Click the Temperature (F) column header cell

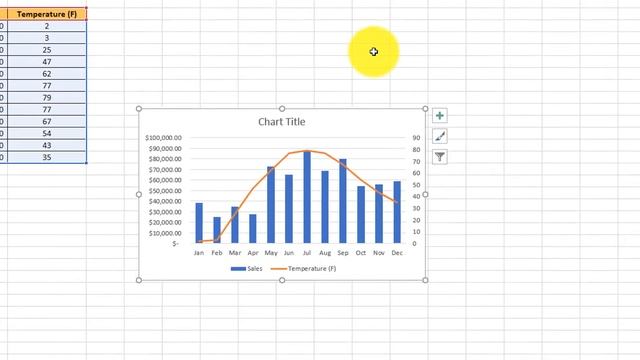pyautogui.click(x=47, y=14)
